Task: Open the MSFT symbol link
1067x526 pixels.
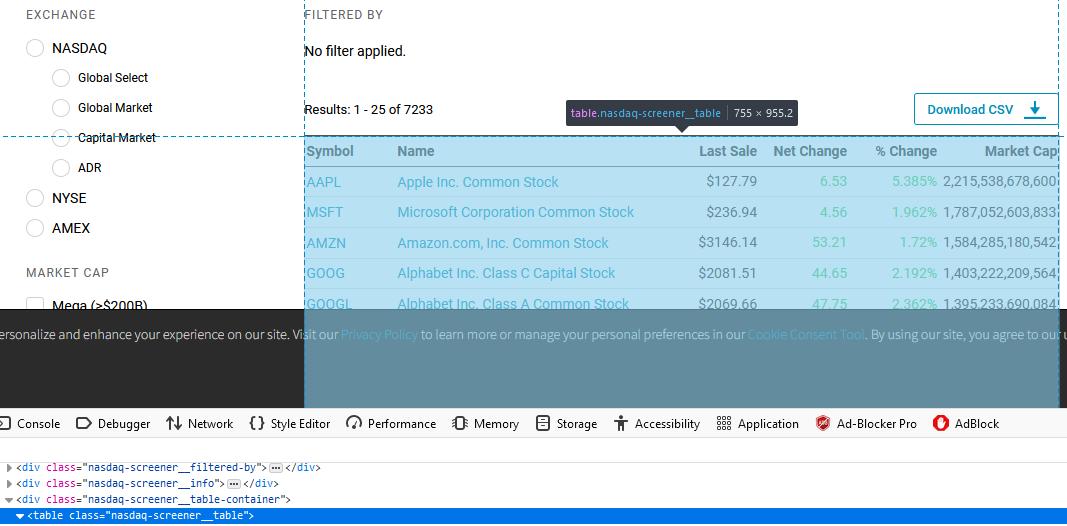Action: 325,212
